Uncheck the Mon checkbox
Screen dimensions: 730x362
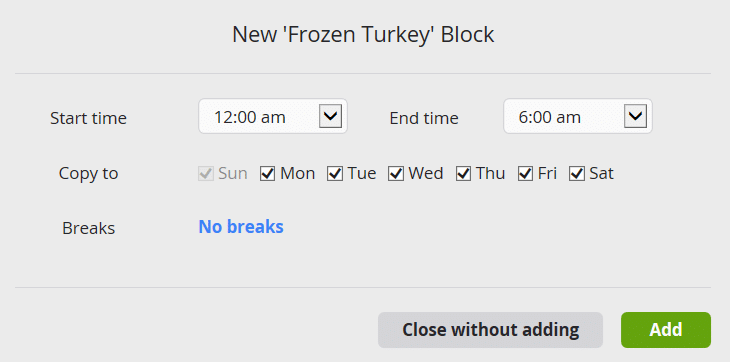[x=268, y=174]
